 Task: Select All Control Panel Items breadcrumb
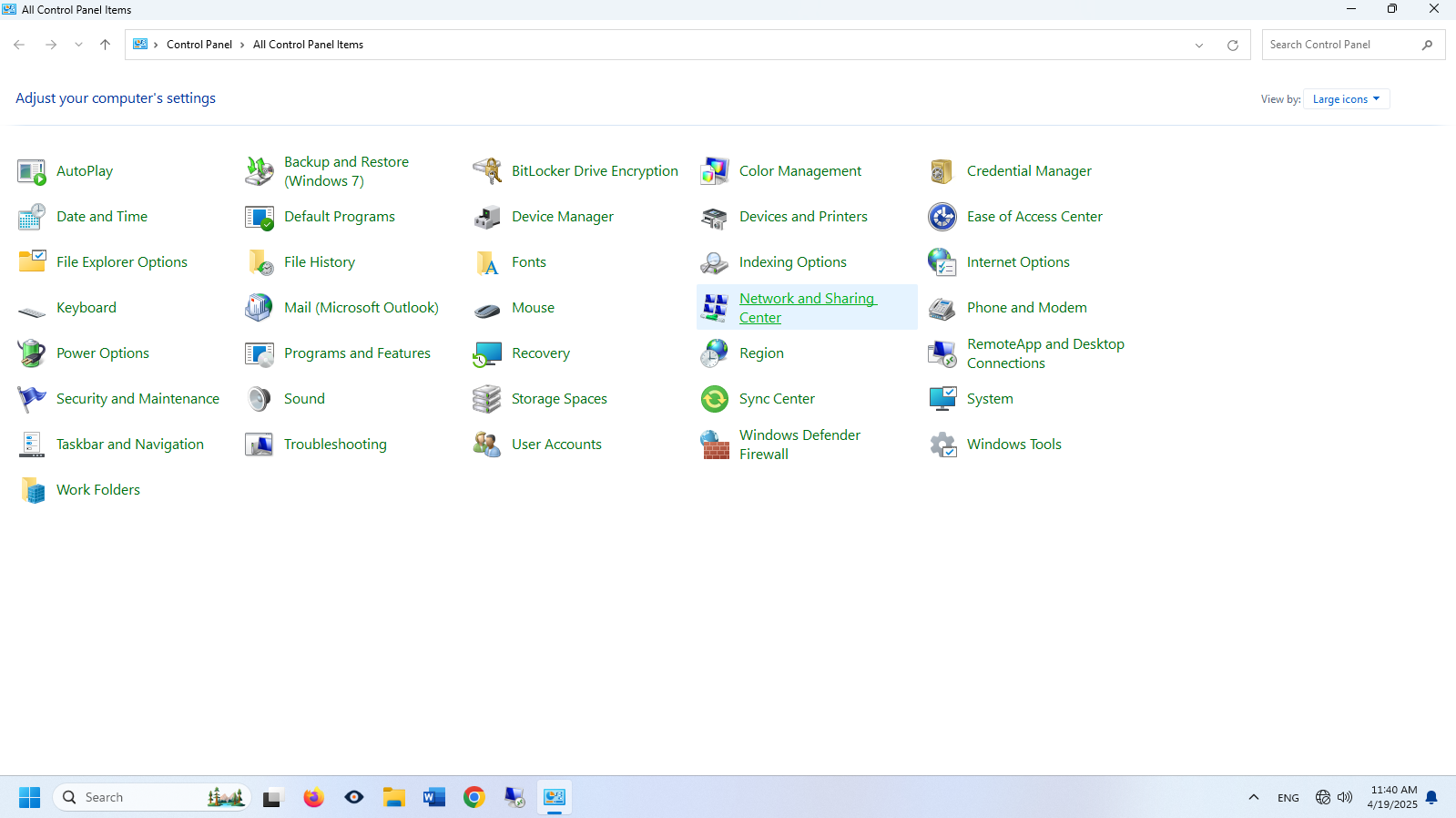(x=308, y=45)
